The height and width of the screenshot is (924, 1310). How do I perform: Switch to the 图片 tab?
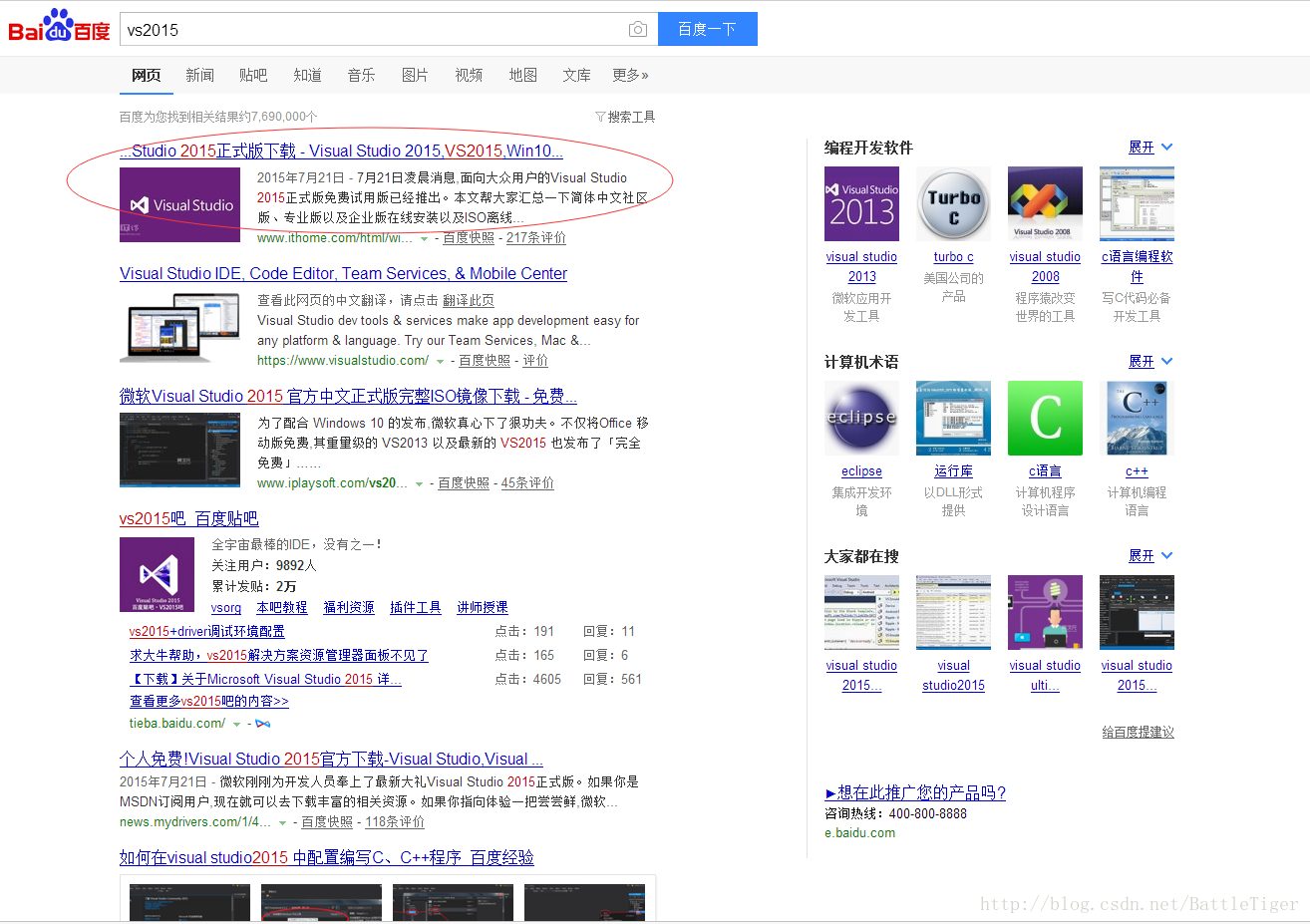click(415, 75)
